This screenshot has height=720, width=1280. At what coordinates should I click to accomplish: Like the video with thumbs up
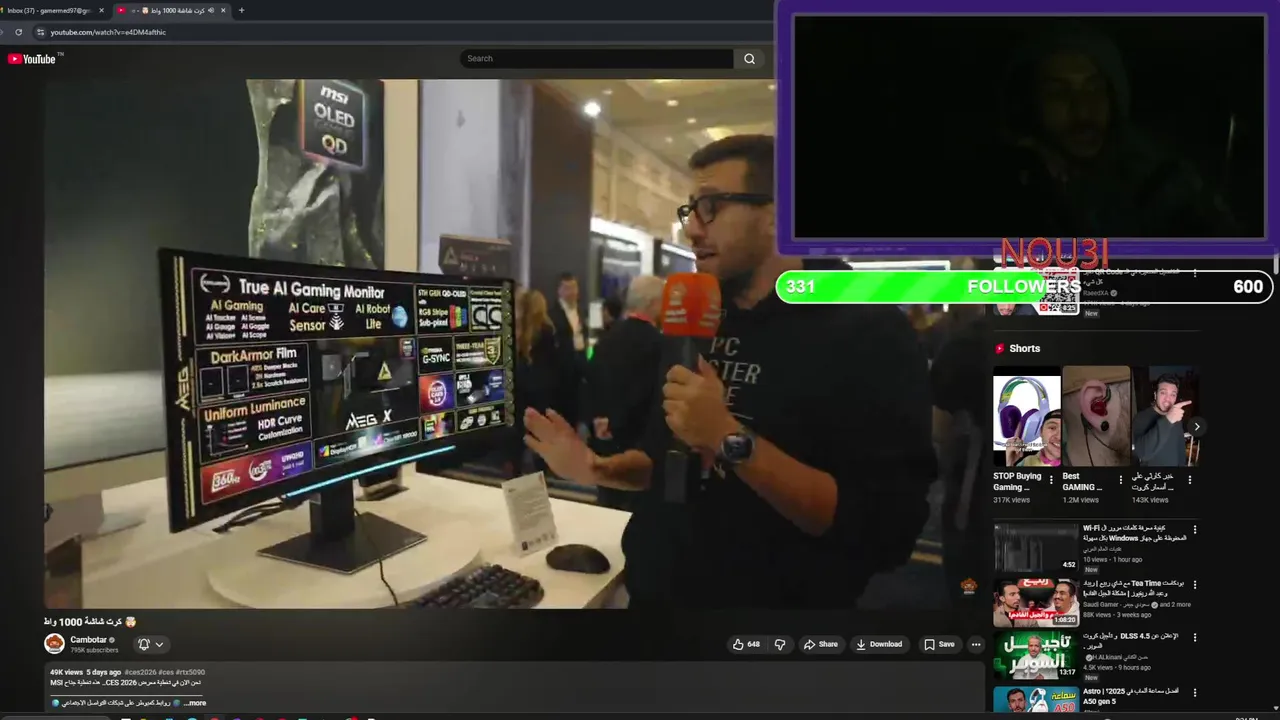[x=746, y=644]
